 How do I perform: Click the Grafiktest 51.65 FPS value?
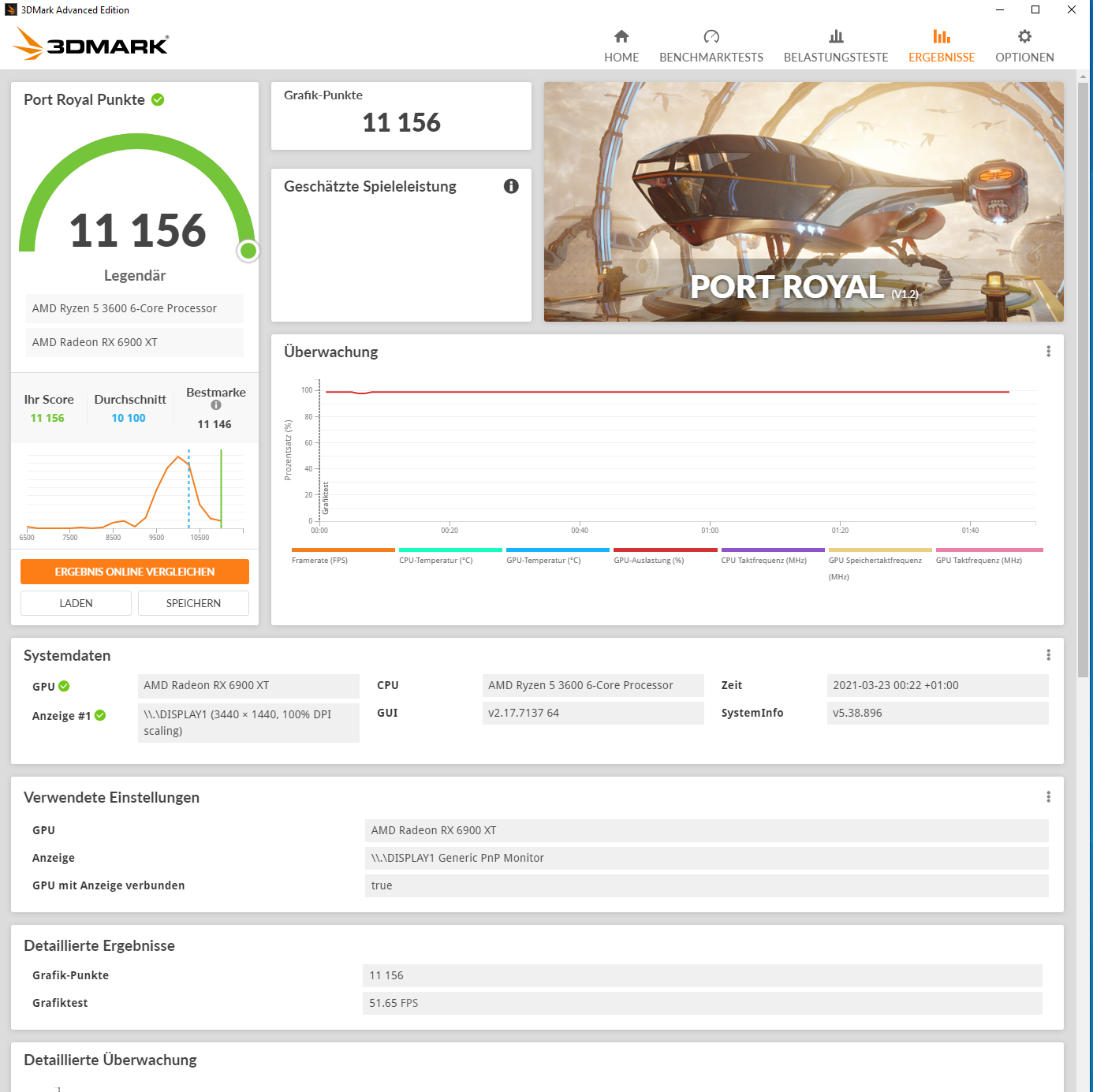click(x=703, y=1003)
